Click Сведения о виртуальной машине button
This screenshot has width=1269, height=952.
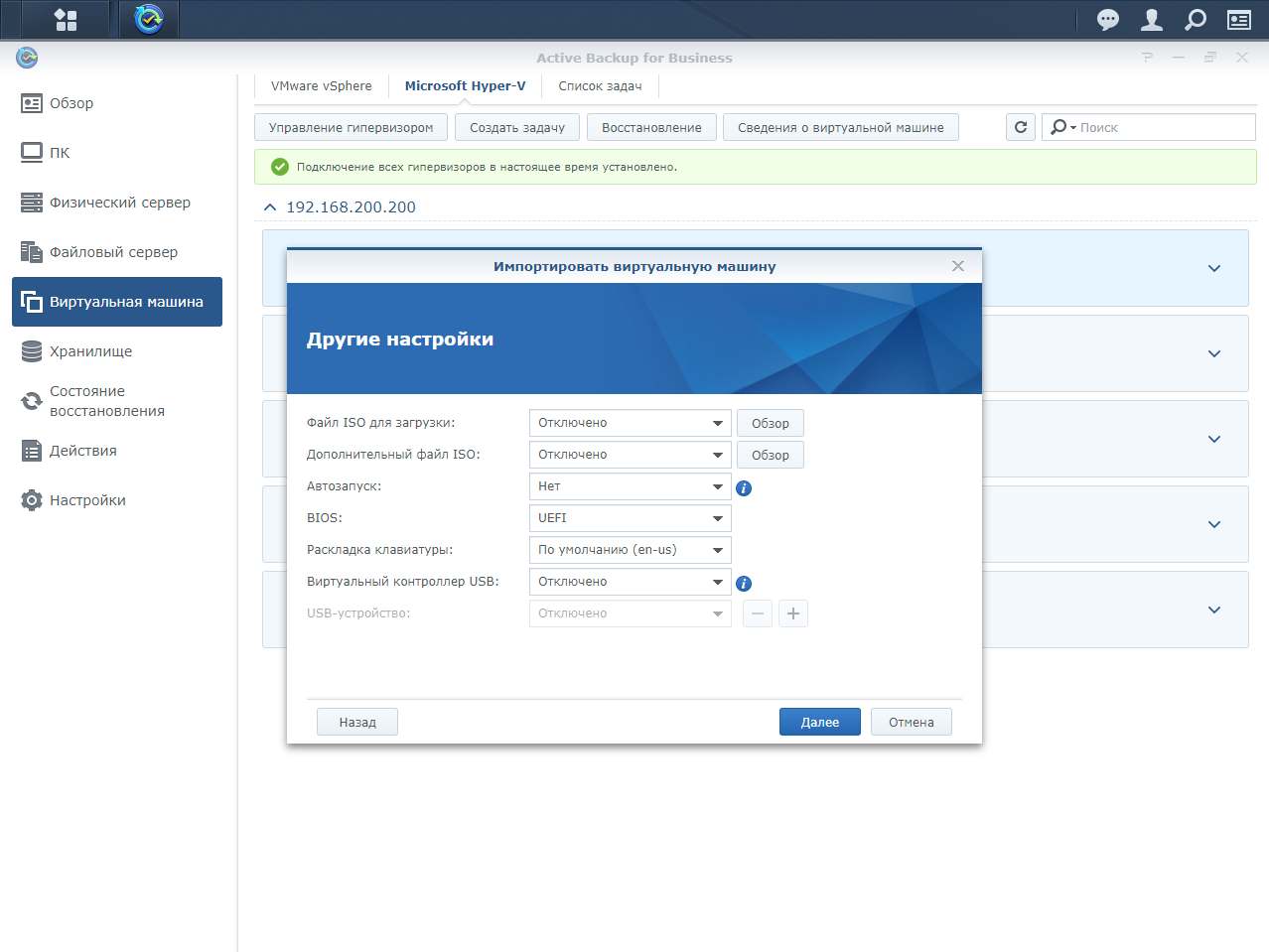pyautogui.click(x=841, y=127)
